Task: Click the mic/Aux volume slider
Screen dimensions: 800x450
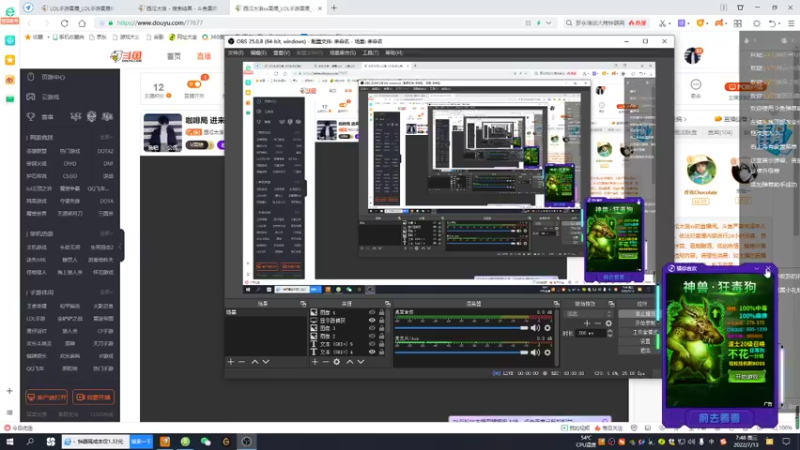Action: tap(461, 353)
